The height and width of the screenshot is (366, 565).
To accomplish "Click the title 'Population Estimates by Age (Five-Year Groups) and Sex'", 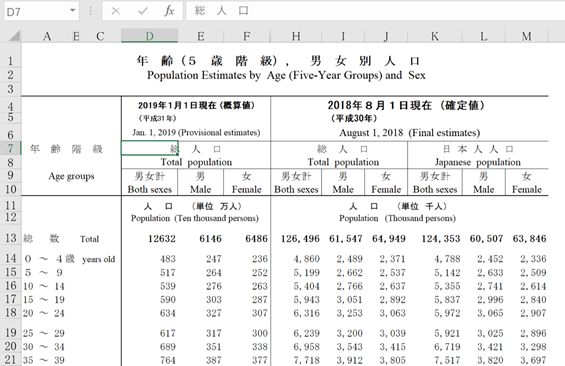I will click(286, 75).
